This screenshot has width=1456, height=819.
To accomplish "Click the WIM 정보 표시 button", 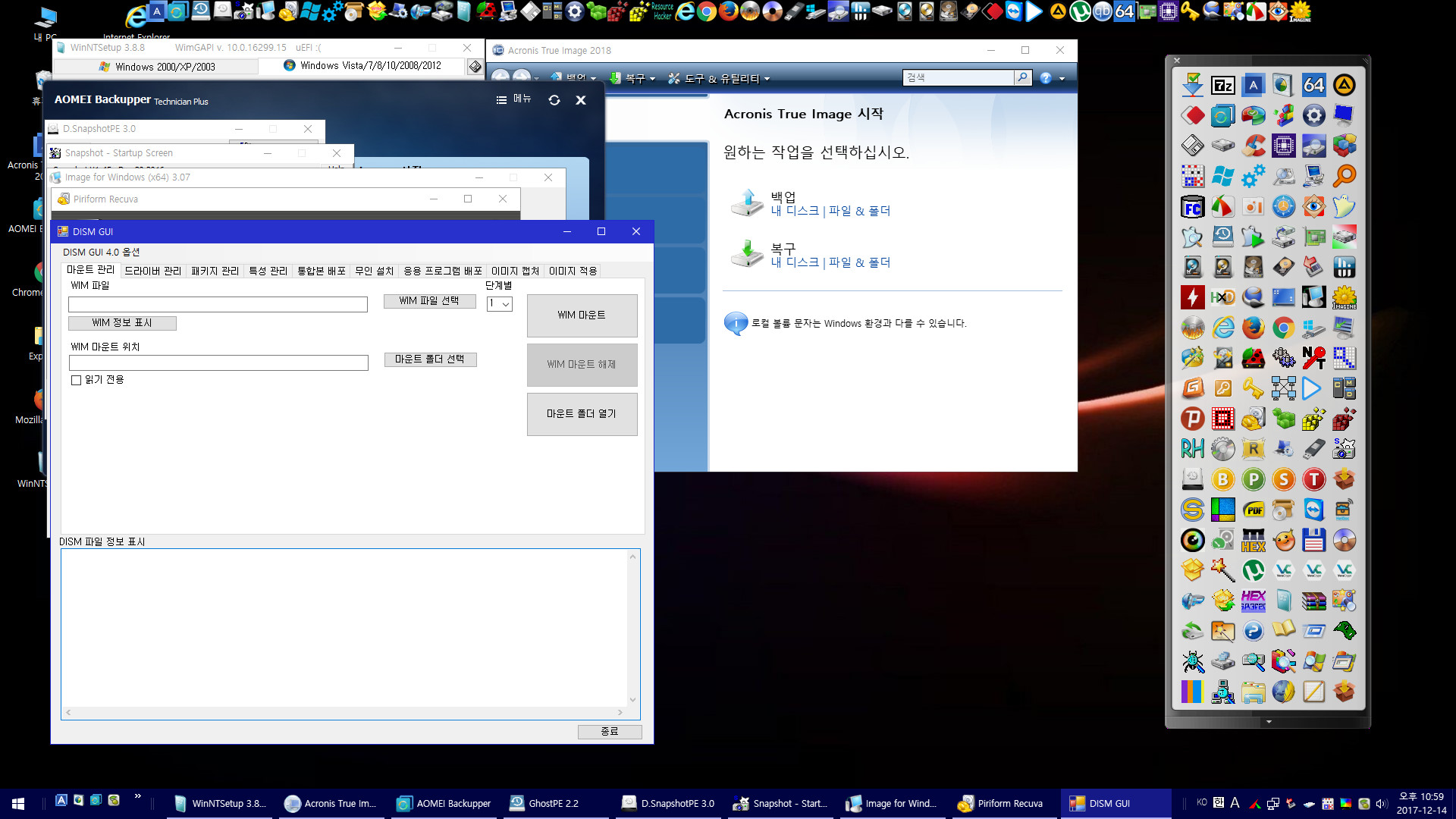I will click(x=122, y=323).
